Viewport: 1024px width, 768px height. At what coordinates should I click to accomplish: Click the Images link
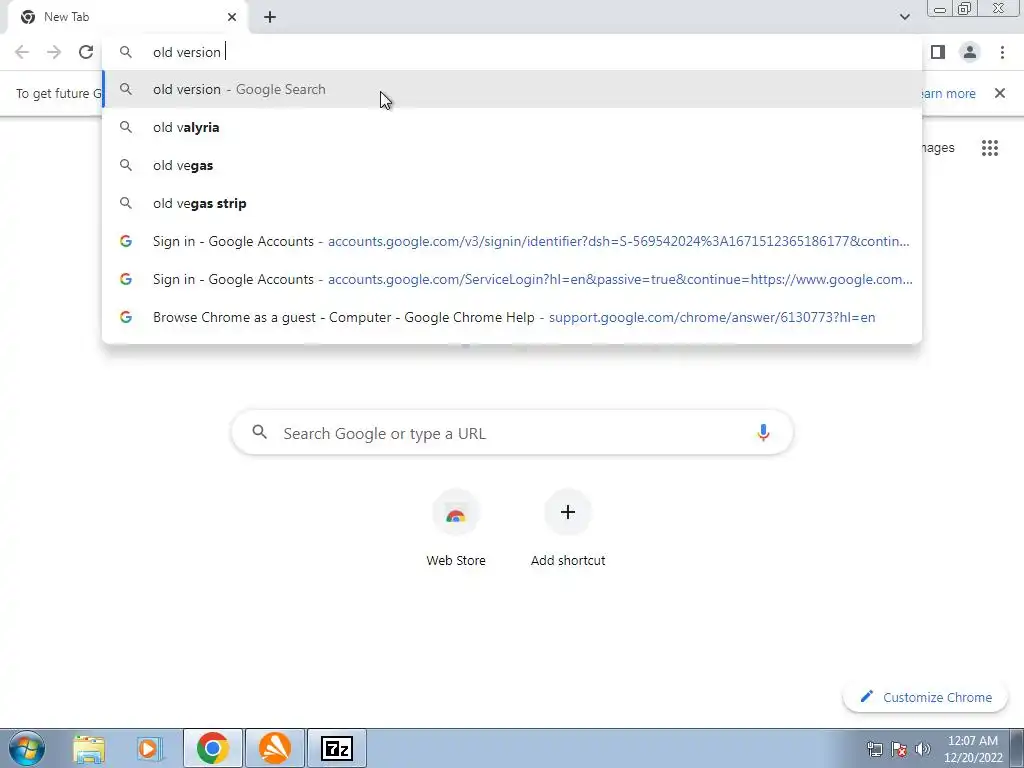pyautogui.click(x=938, y=148)
